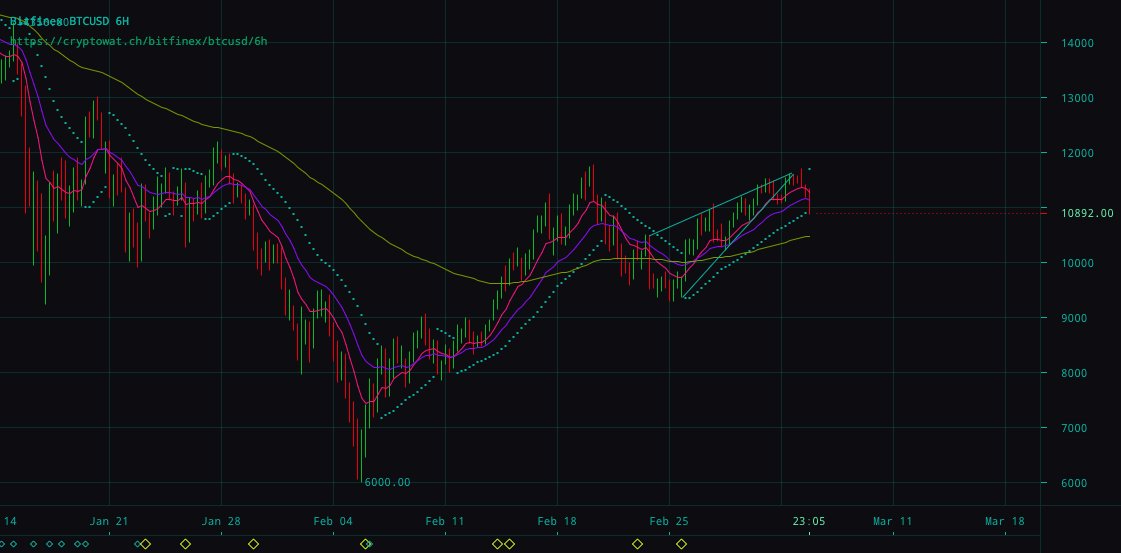Click the Bitfinex BTCUSD 6H chart title

[69, 21]
